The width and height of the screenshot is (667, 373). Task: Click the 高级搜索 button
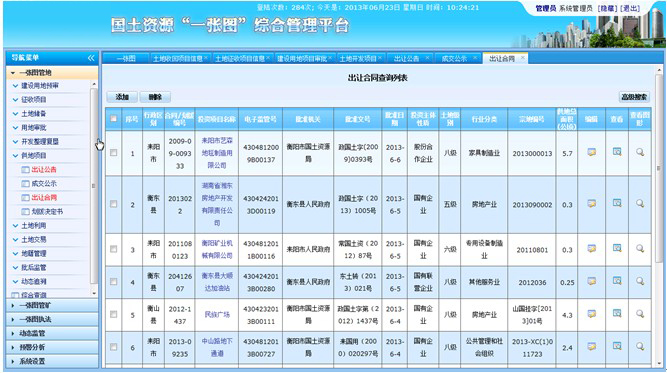tap(634, 97)
